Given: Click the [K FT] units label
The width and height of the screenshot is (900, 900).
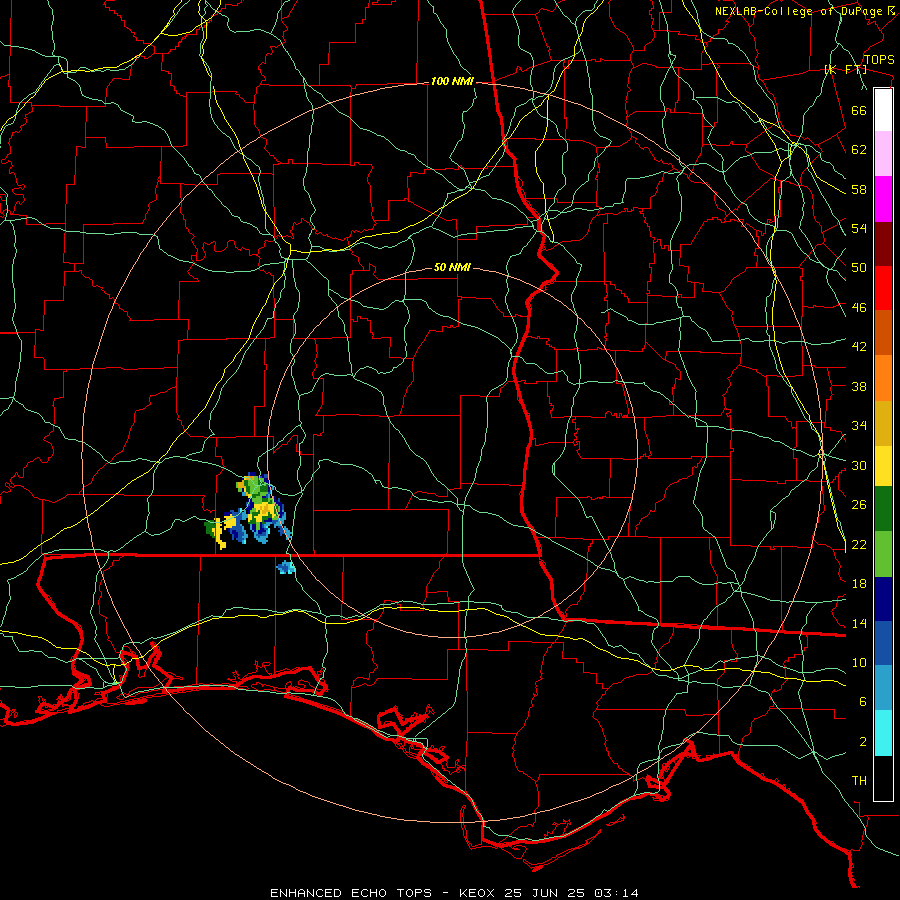Looking at the screenshot, I should [x=845, y=70].
